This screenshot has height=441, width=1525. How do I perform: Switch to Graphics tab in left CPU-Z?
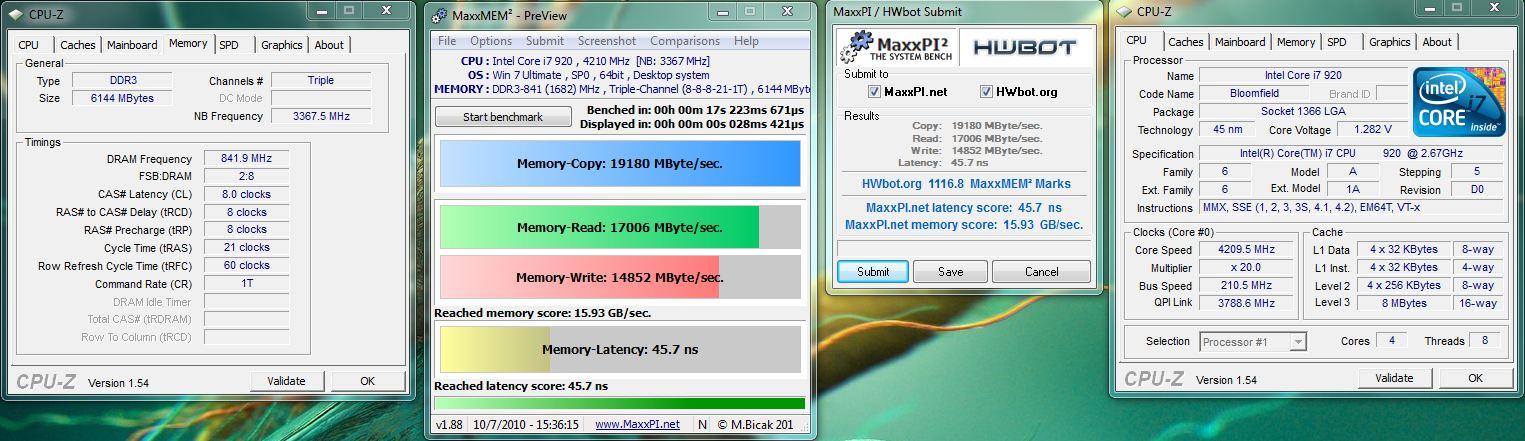point(282,45)
